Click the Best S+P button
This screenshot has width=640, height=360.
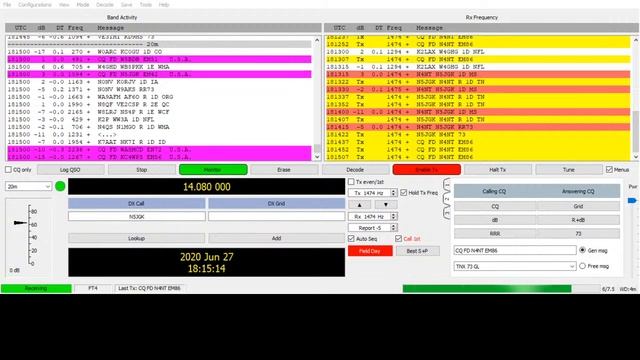417,251
